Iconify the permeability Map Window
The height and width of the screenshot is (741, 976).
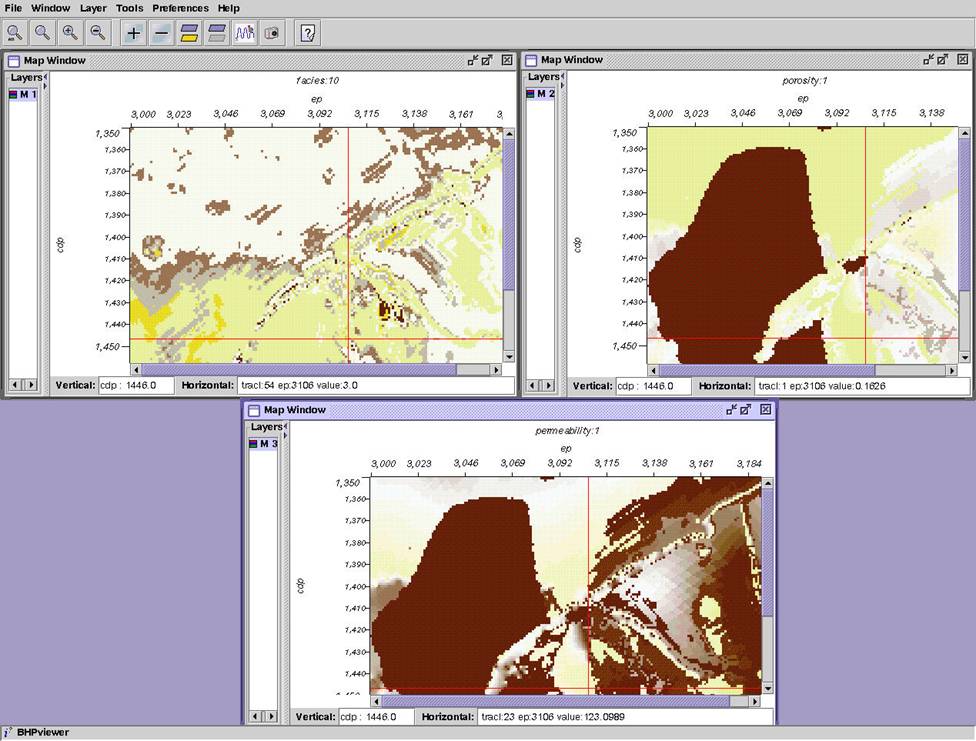coord(731,409)
